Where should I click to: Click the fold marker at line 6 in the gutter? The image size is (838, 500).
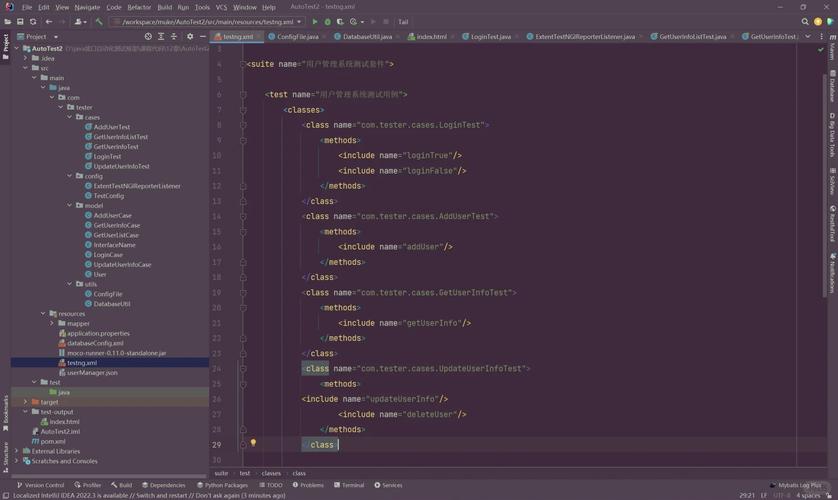243,94
